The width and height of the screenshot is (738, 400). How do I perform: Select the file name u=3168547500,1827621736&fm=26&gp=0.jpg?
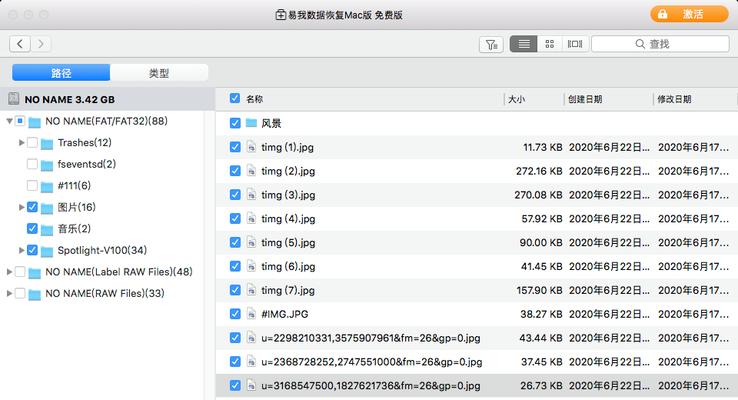(x=371, y=385)
